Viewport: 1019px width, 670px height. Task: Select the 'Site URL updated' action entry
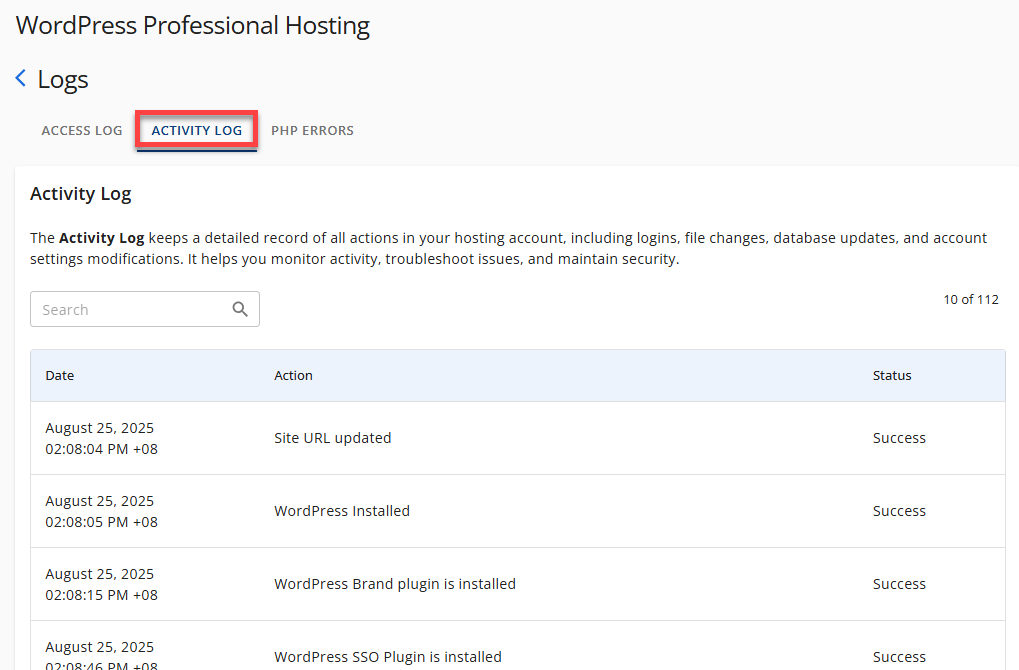point(333,438)
